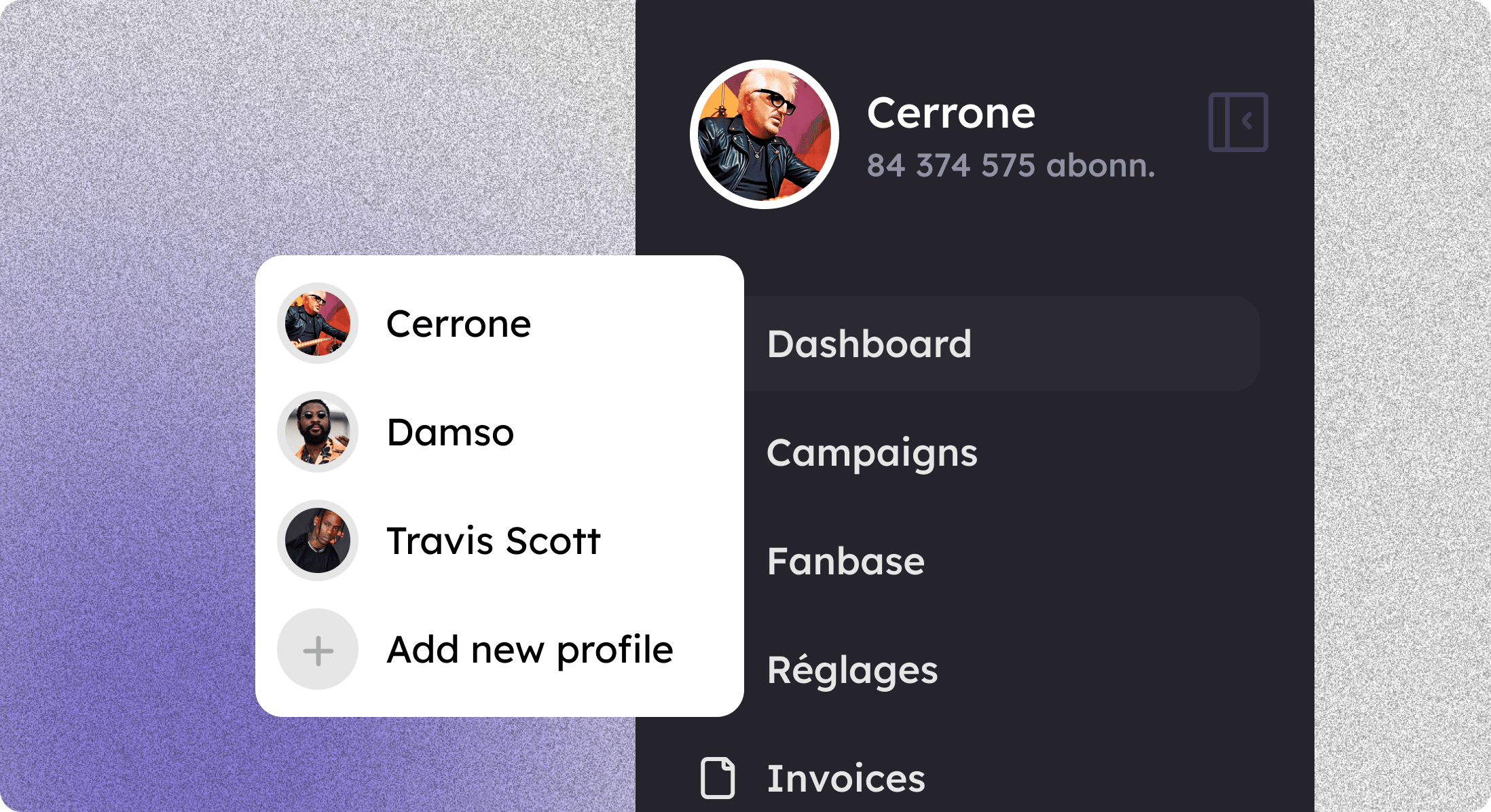Click the 84 374 575 abonn. subscriber count
This screenshot has height=812, width=1491.
coord(1011,166)
